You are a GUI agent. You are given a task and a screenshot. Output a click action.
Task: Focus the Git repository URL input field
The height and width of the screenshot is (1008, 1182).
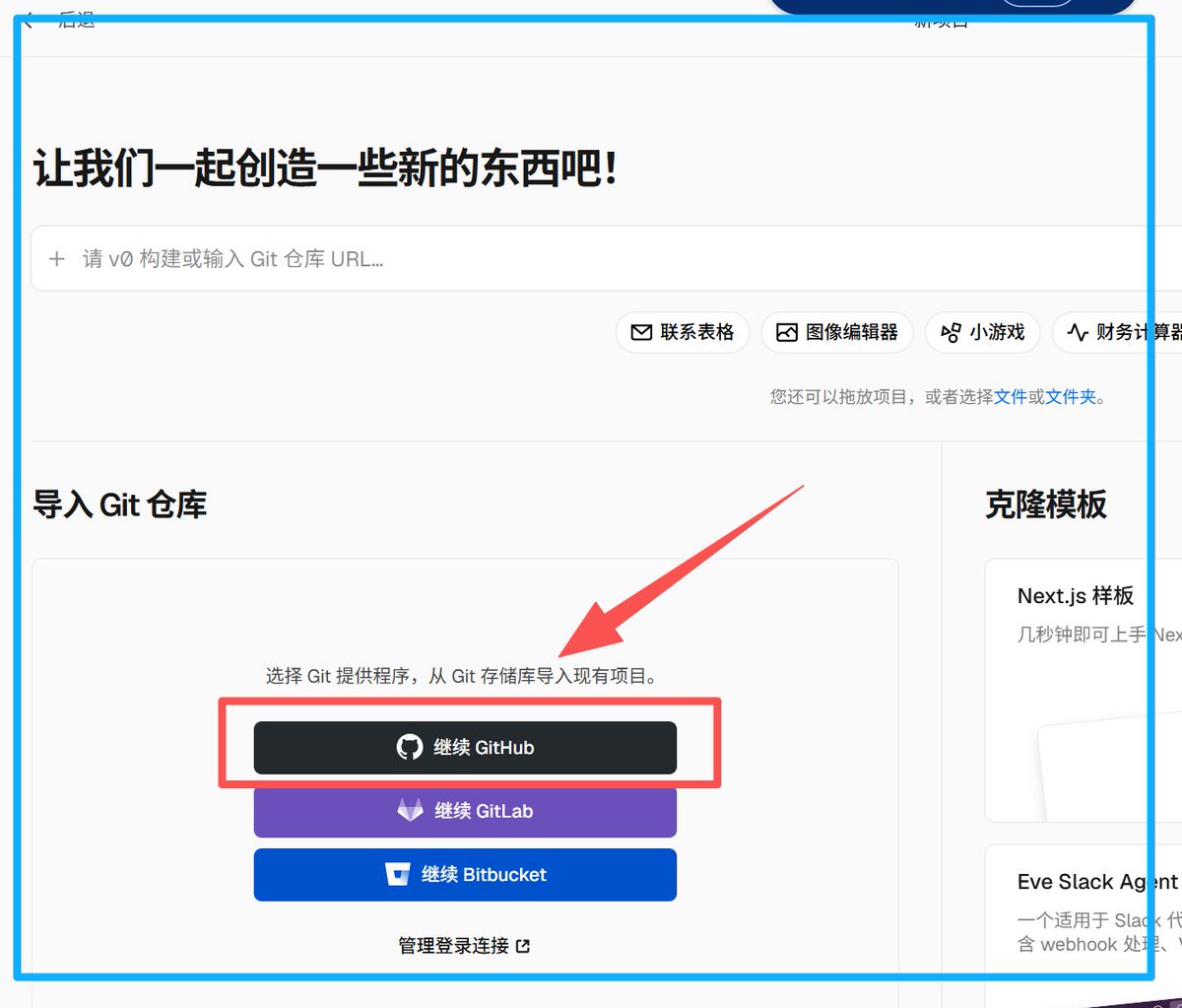[607, 258]
